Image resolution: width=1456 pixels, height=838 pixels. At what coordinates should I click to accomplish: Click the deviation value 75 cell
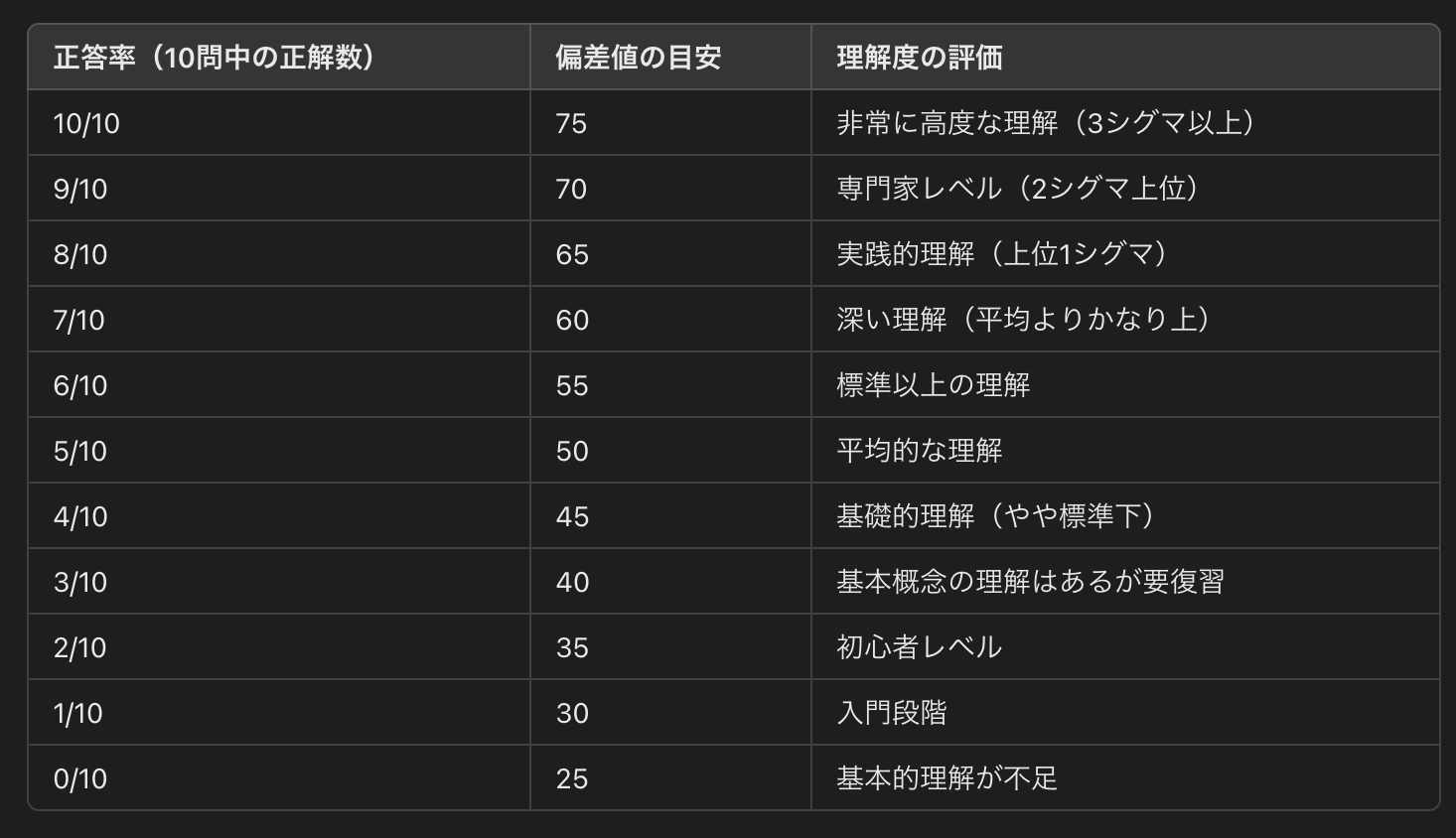(x=571, y=123)
